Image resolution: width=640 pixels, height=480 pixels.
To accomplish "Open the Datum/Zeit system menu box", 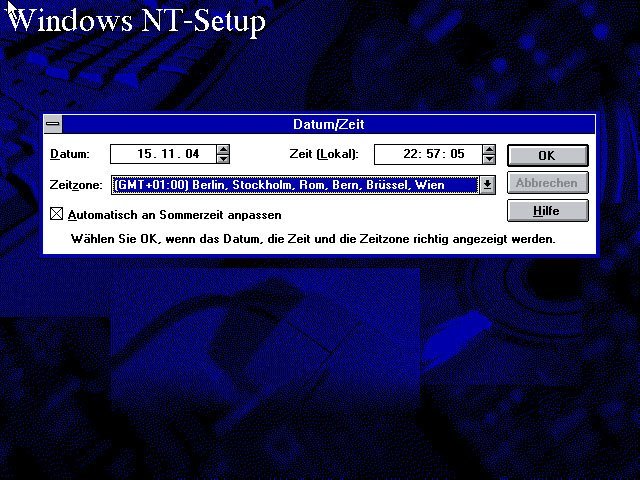I will coord(53,124).
